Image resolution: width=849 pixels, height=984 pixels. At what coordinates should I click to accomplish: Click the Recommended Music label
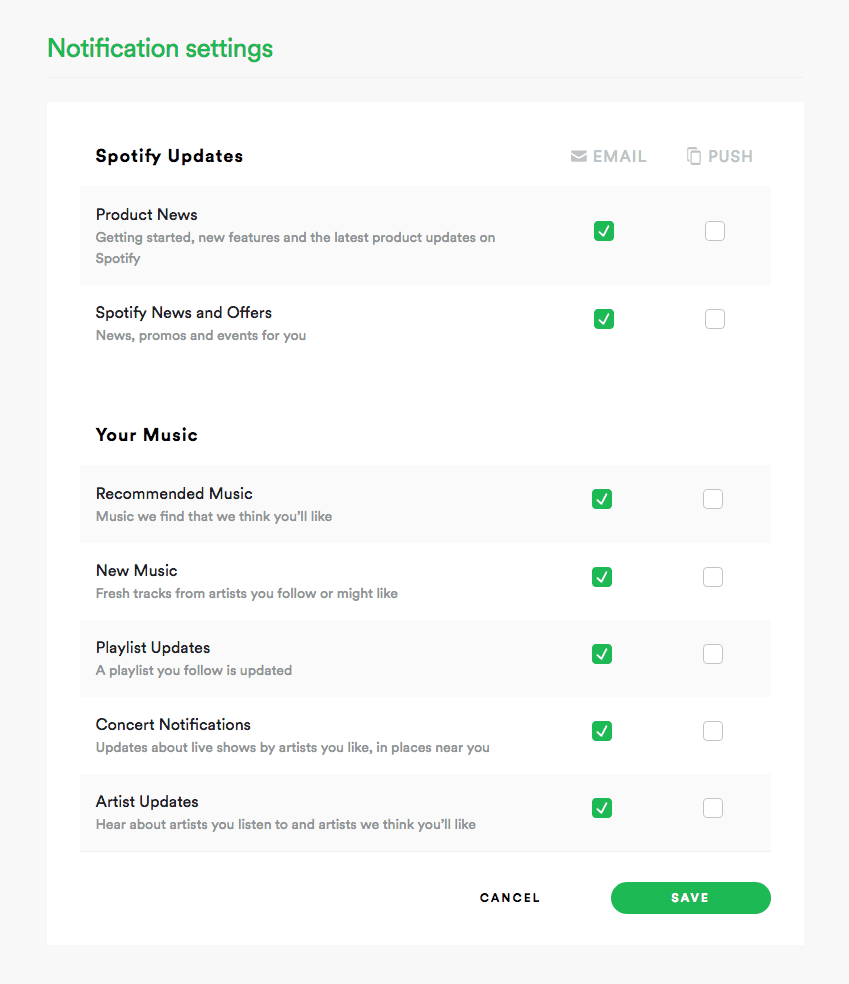[x=174, y=493]
